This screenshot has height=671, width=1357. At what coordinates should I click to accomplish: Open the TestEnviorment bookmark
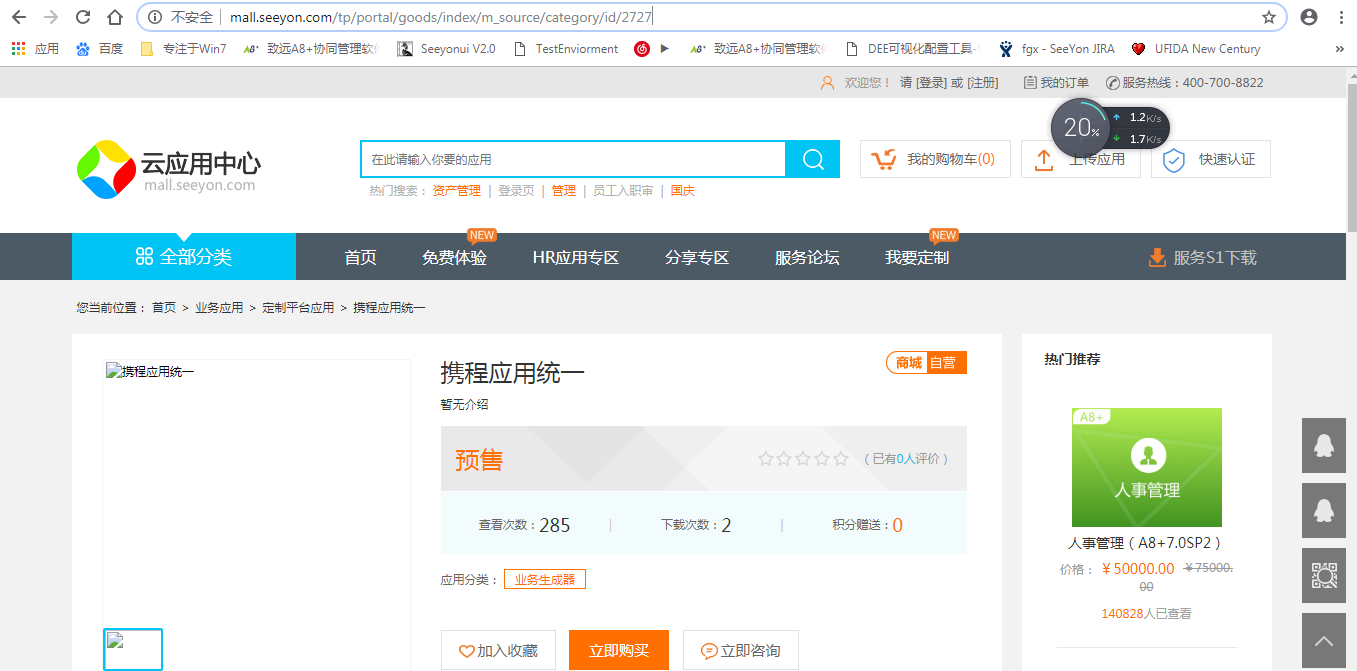pyautogui.click(x=566, y=48)
